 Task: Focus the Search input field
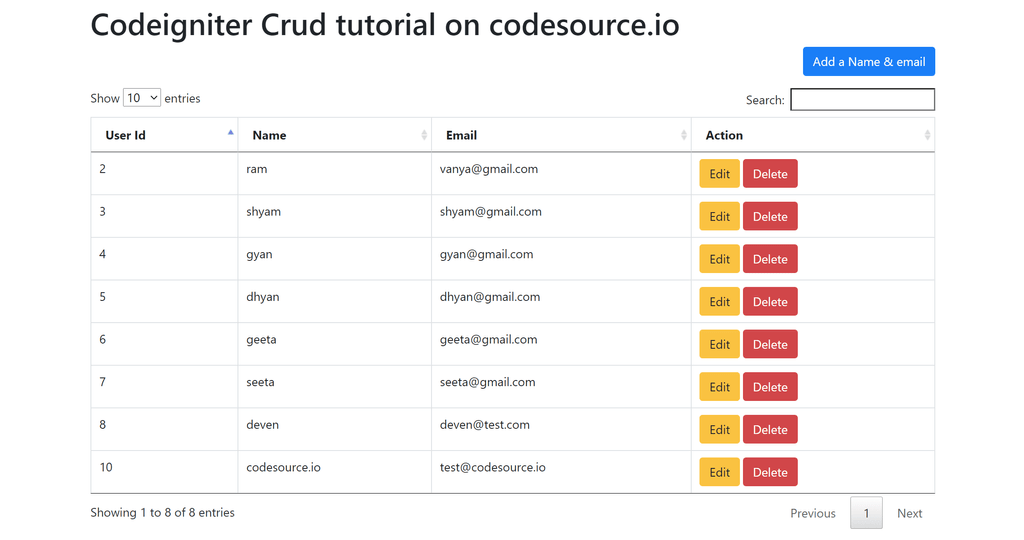click(x=862, y=100)
